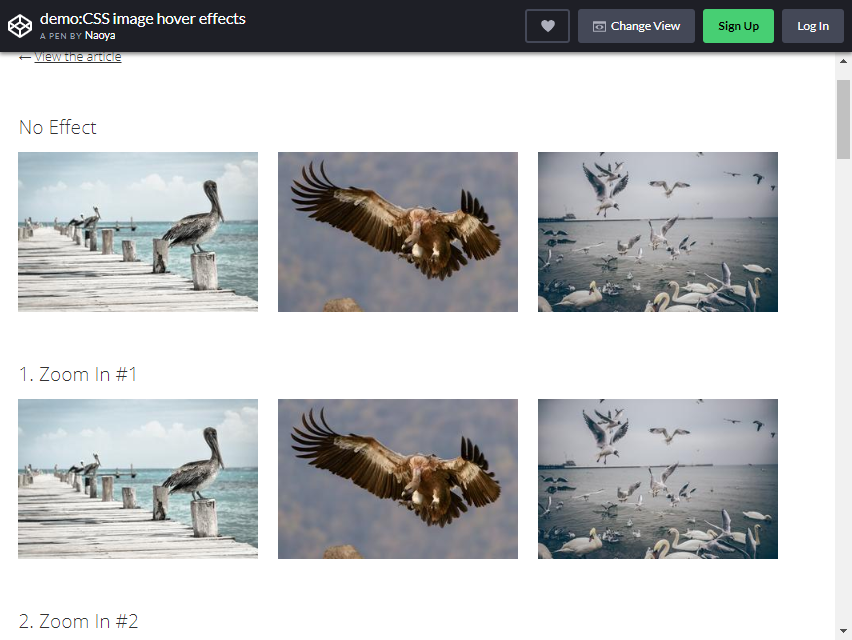Click the vulture image under Zoom In #1
852x640 pixels.
[x=398, y=479]
